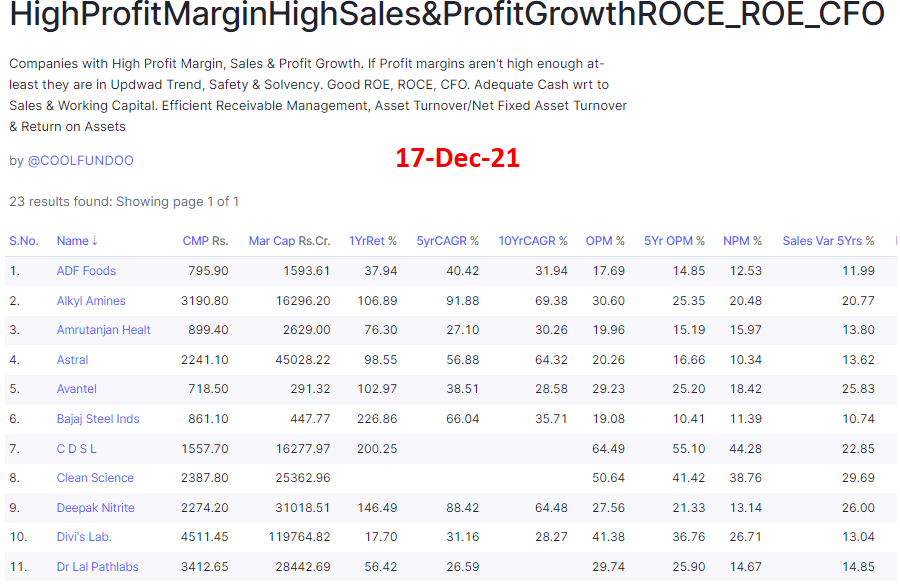
Task: Select ADF Foods NPM value 12.53
Action: coord(746,270)
